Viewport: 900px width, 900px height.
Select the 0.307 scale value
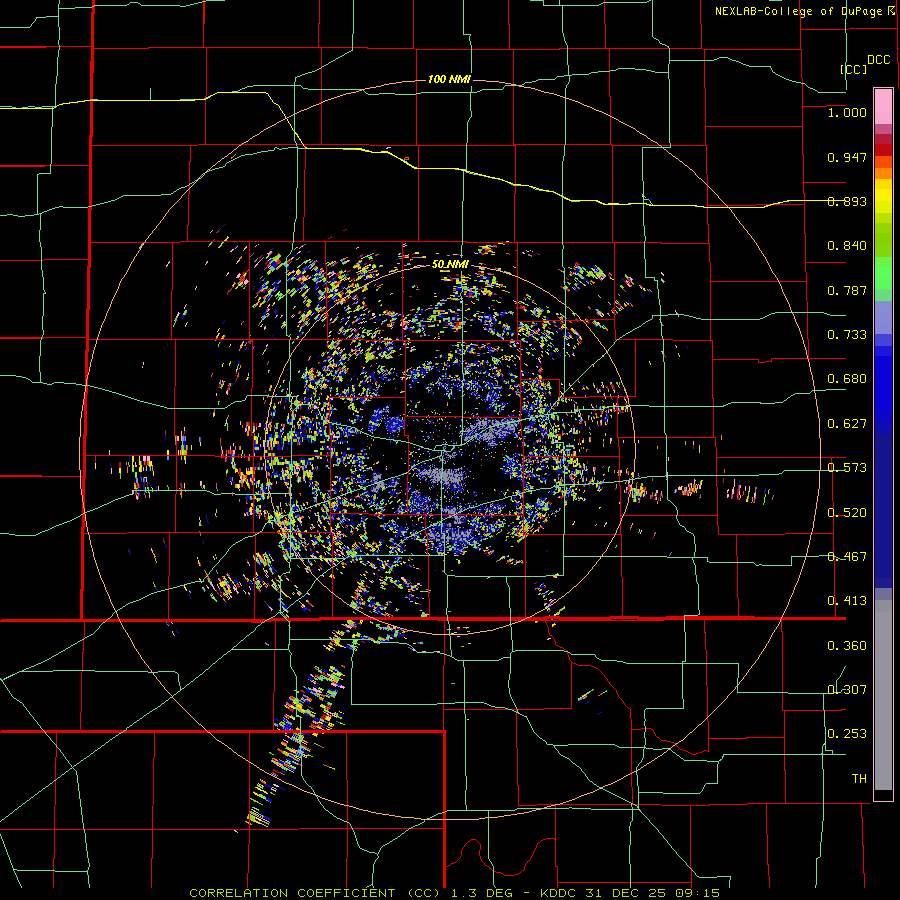pyautogui.click(x=847, y=690)
